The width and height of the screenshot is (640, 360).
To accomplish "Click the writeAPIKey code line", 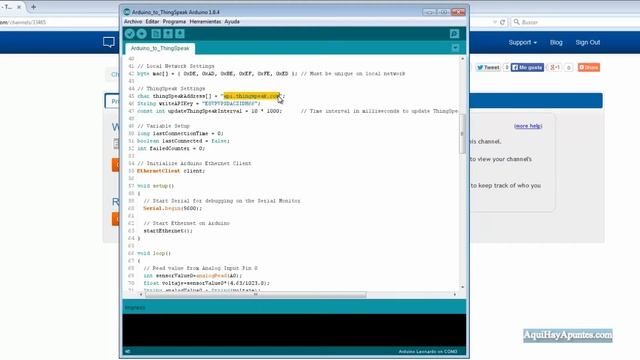I will click(198, 104).
